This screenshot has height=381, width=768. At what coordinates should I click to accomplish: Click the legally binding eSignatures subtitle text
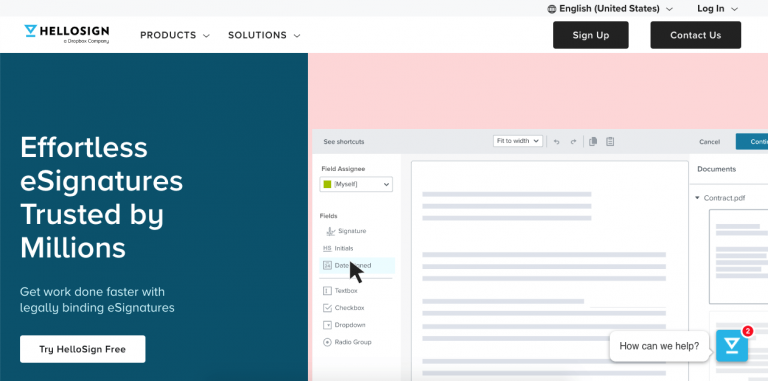coord(97,308)
